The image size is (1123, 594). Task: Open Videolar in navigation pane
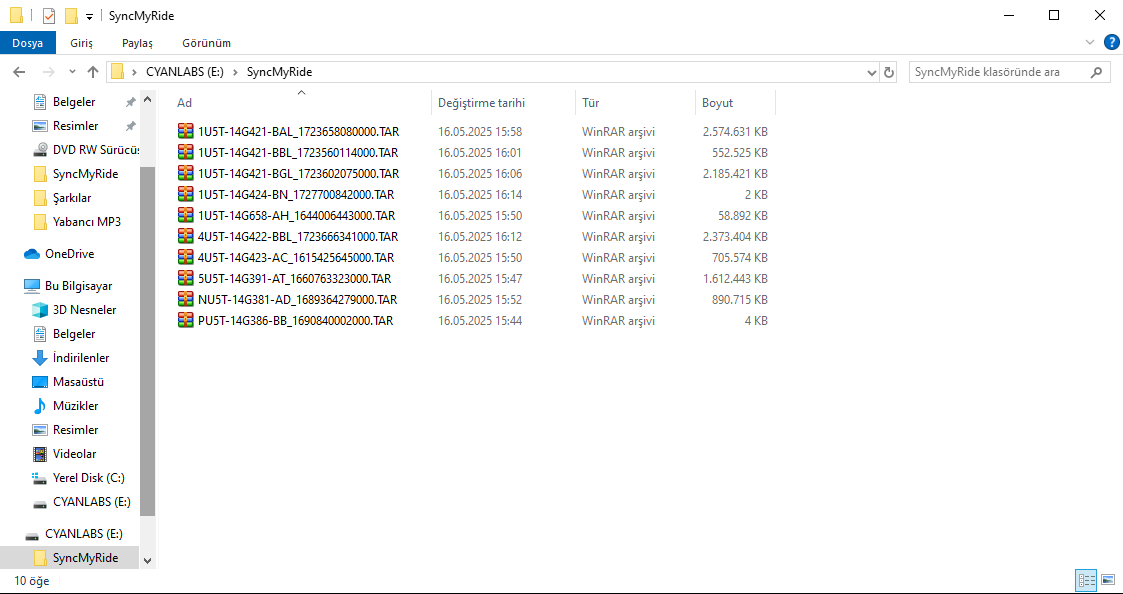point(74,454)
